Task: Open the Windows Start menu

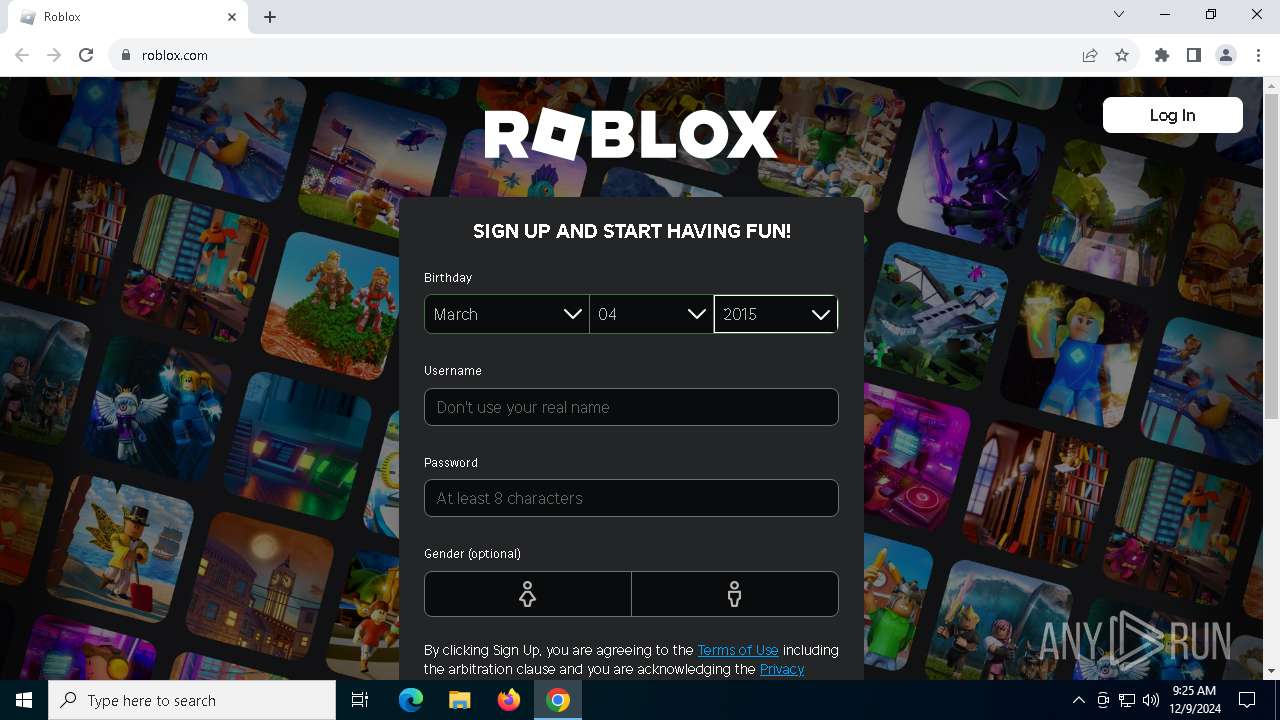Action: (24, 700)
